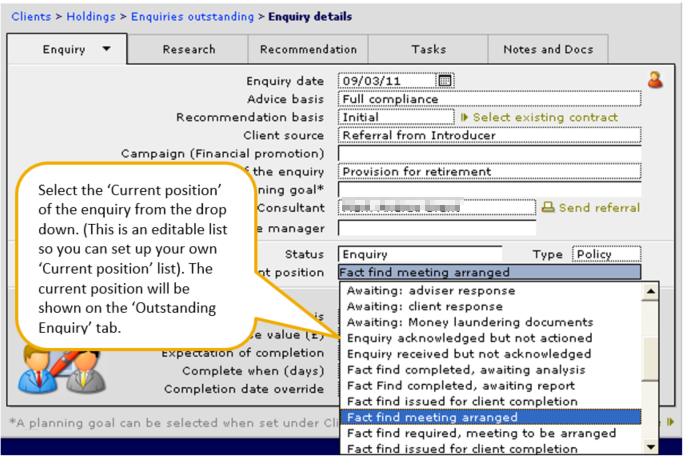Click the empty manager field
Screen dimensions: 688x457
[x=437, y=228]
